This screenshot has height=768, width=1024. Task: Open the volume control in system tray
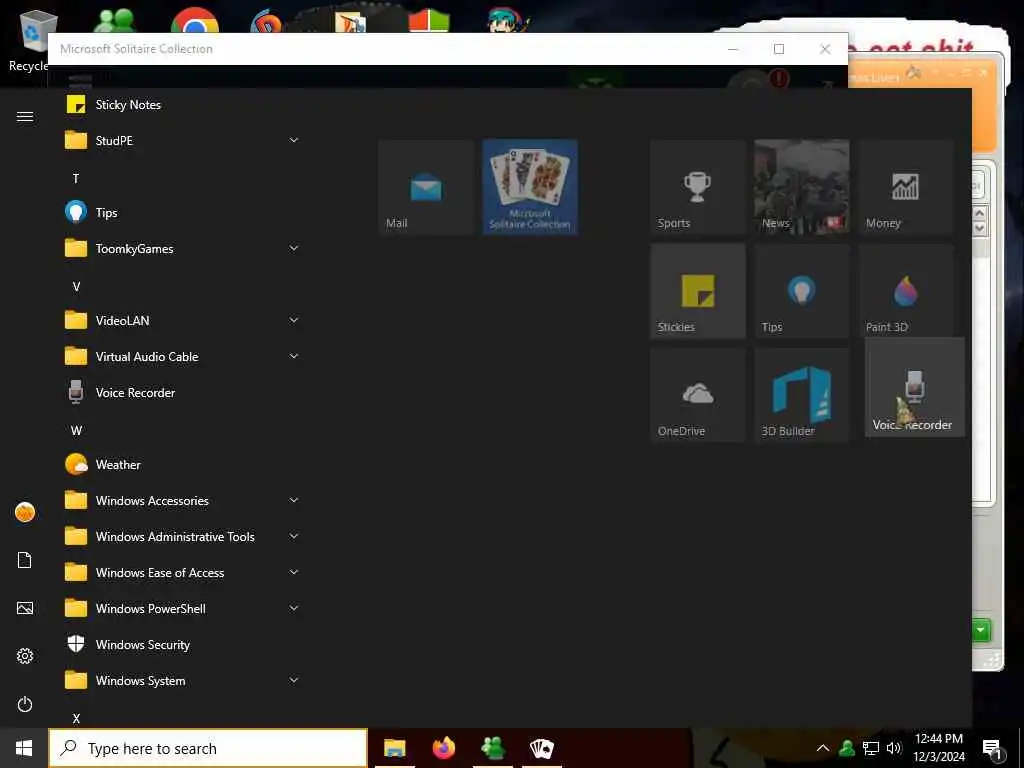click(x=894, y=748)
